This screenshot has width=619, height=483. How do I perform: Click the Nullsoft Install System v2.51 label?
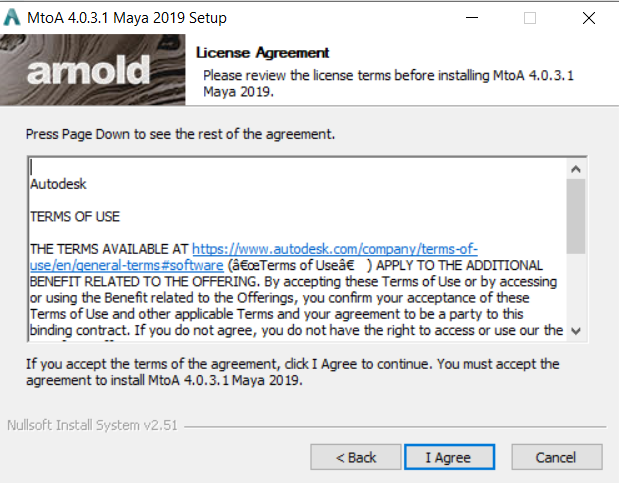92,424
